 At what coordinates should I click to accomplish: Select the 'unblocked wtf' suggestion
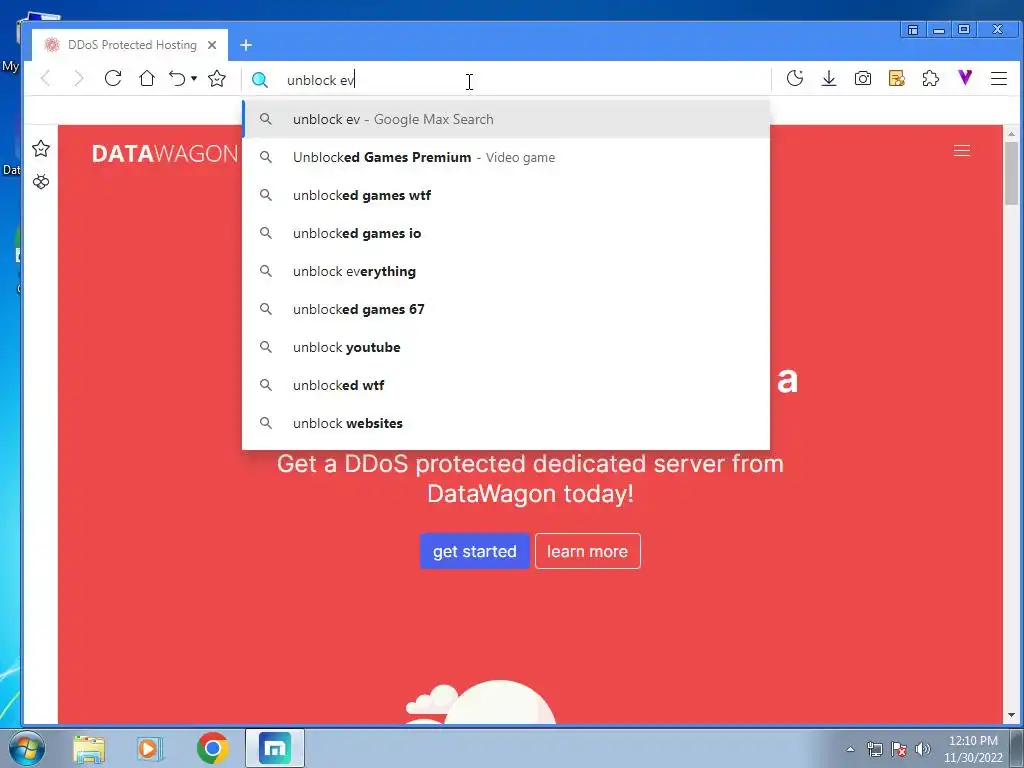pyautogui.click(x=506, y=385)
